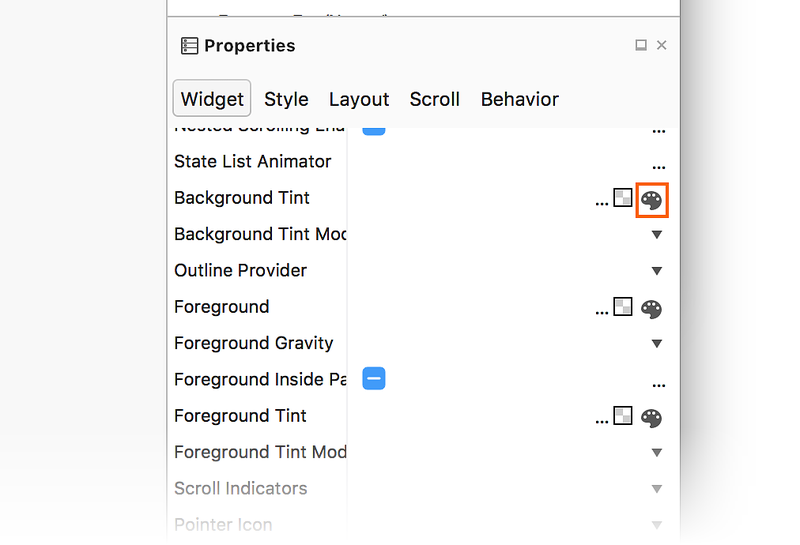Click the Properties panel icon in header
This screenshot has width=800, height=545.
click(x=189, y=46)
